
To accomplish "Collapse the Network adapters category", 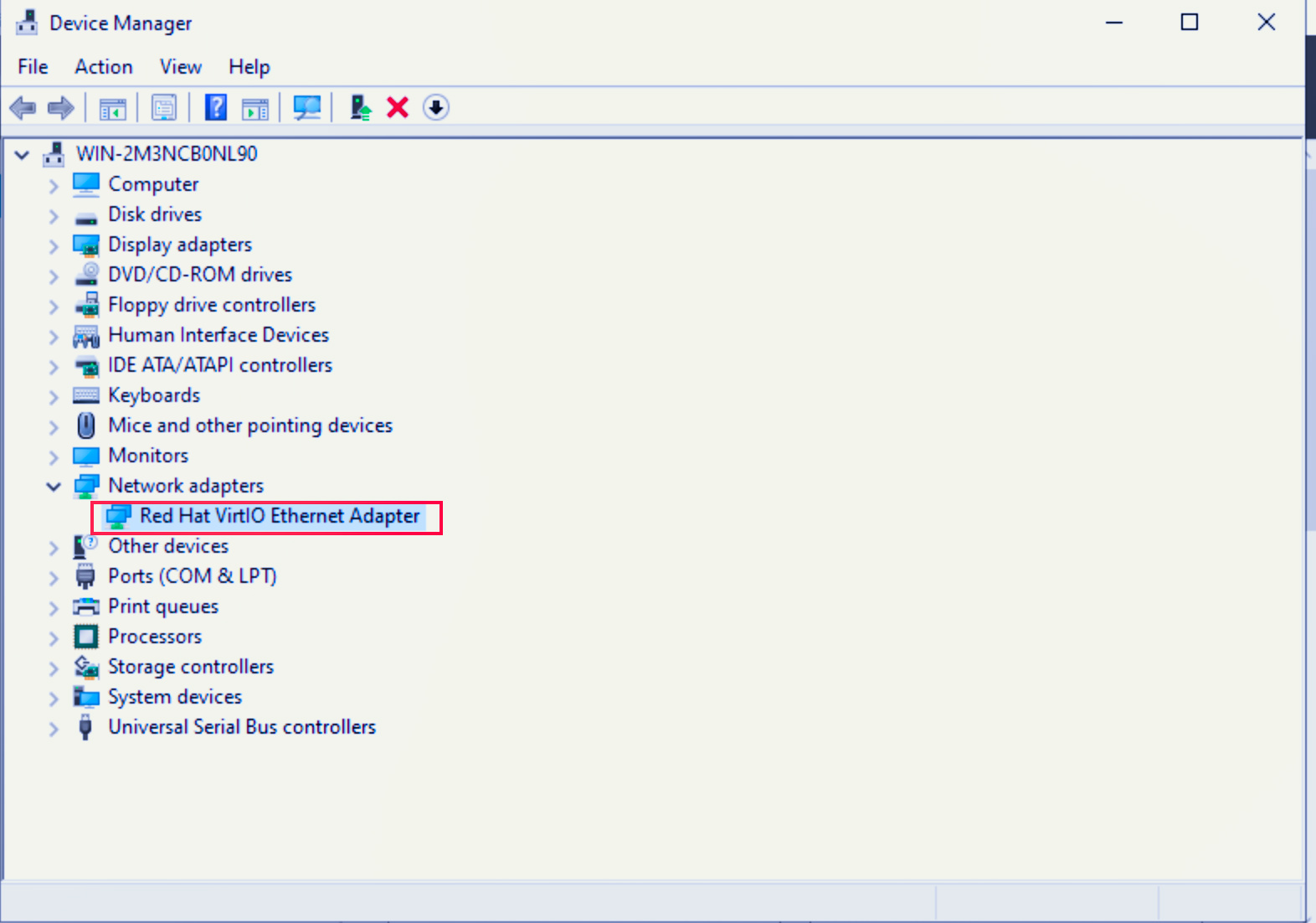I will coord(54,487).
